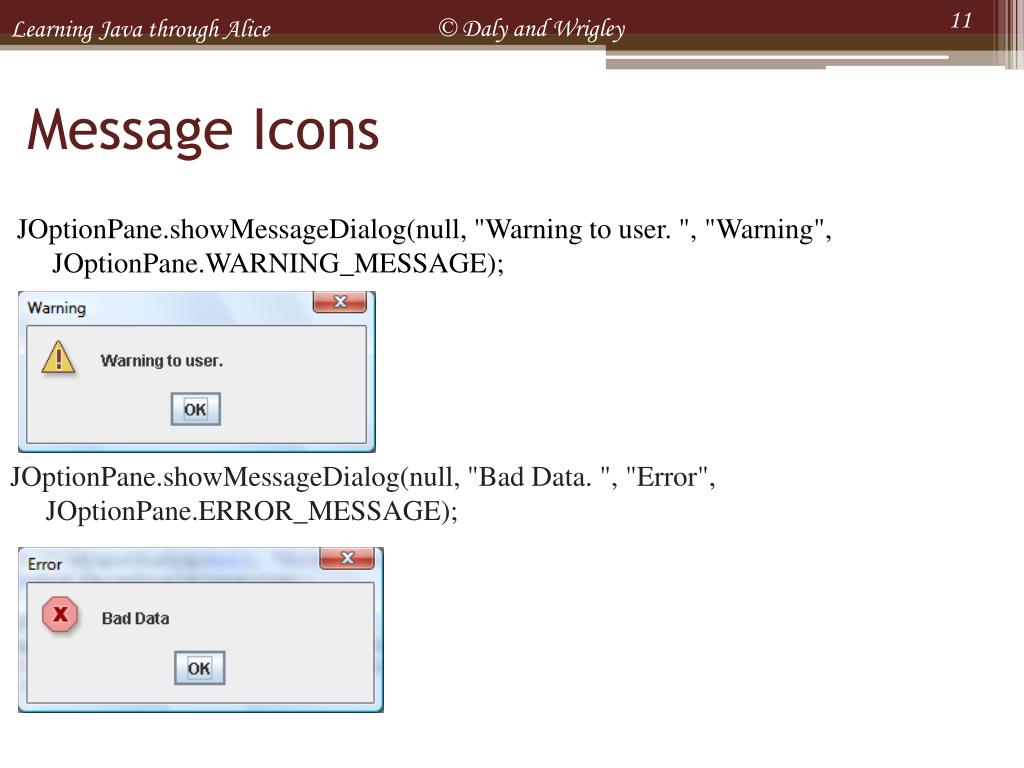The image size is (1024, 768).
Task: Click the 'Message Icons' slide heading
Action: [202, 131]
